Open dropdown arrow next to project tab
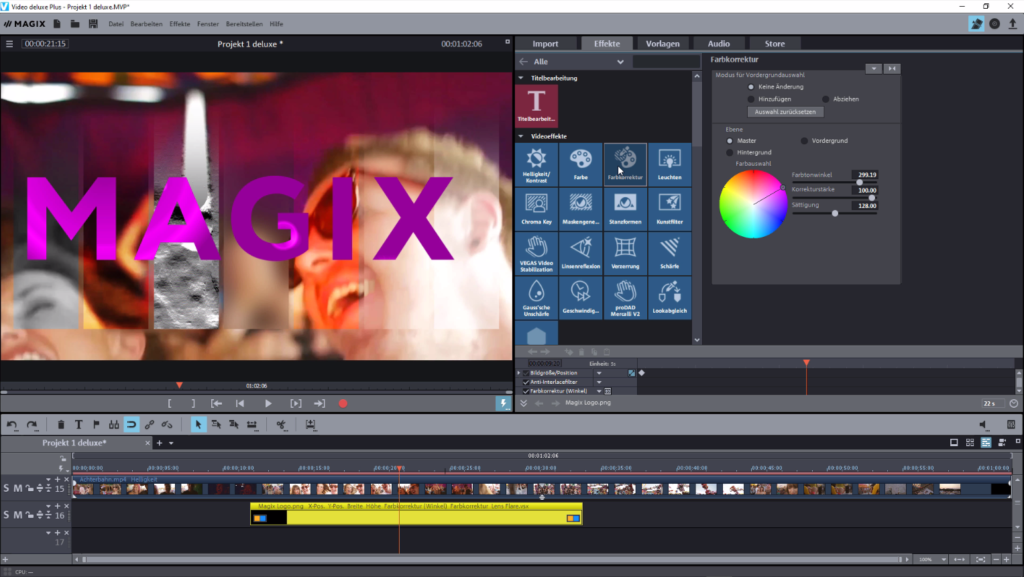 (x=171, y=443)
